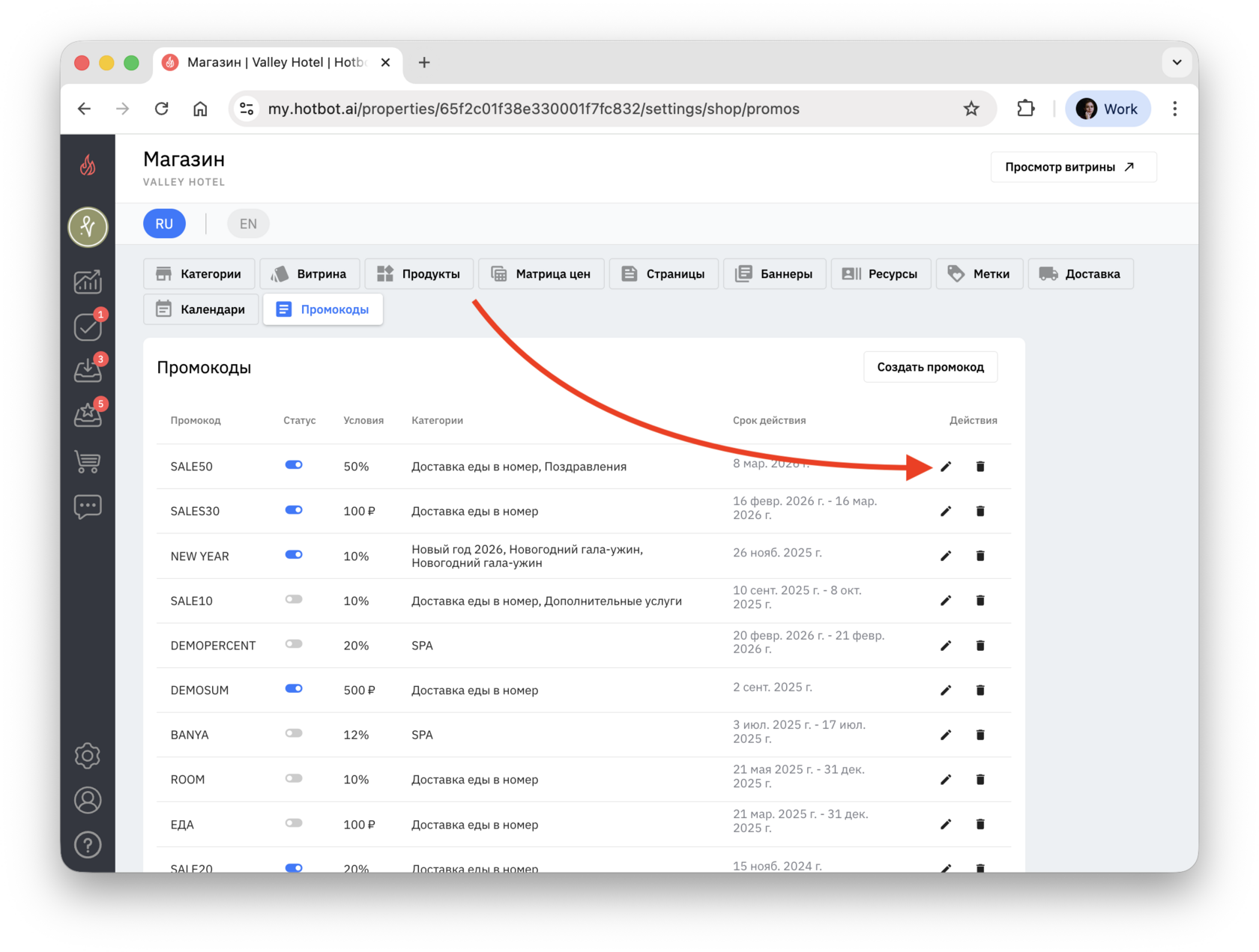Switch to the Ресурсы tab
Image resolution: width=1259 pixels, height=952 pixels.
coord(881,273)
